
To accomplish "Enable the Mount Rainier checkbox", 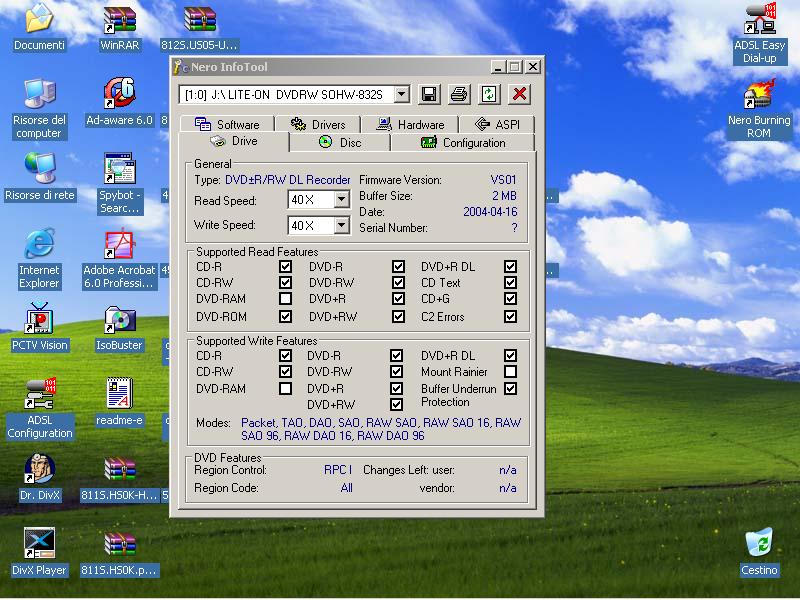I will pos(510,371).
